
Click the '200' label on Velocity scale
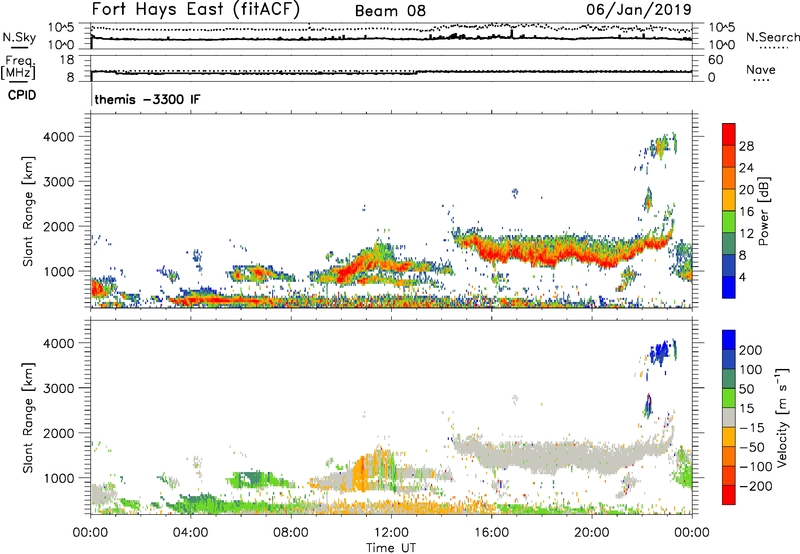[750, 350]
